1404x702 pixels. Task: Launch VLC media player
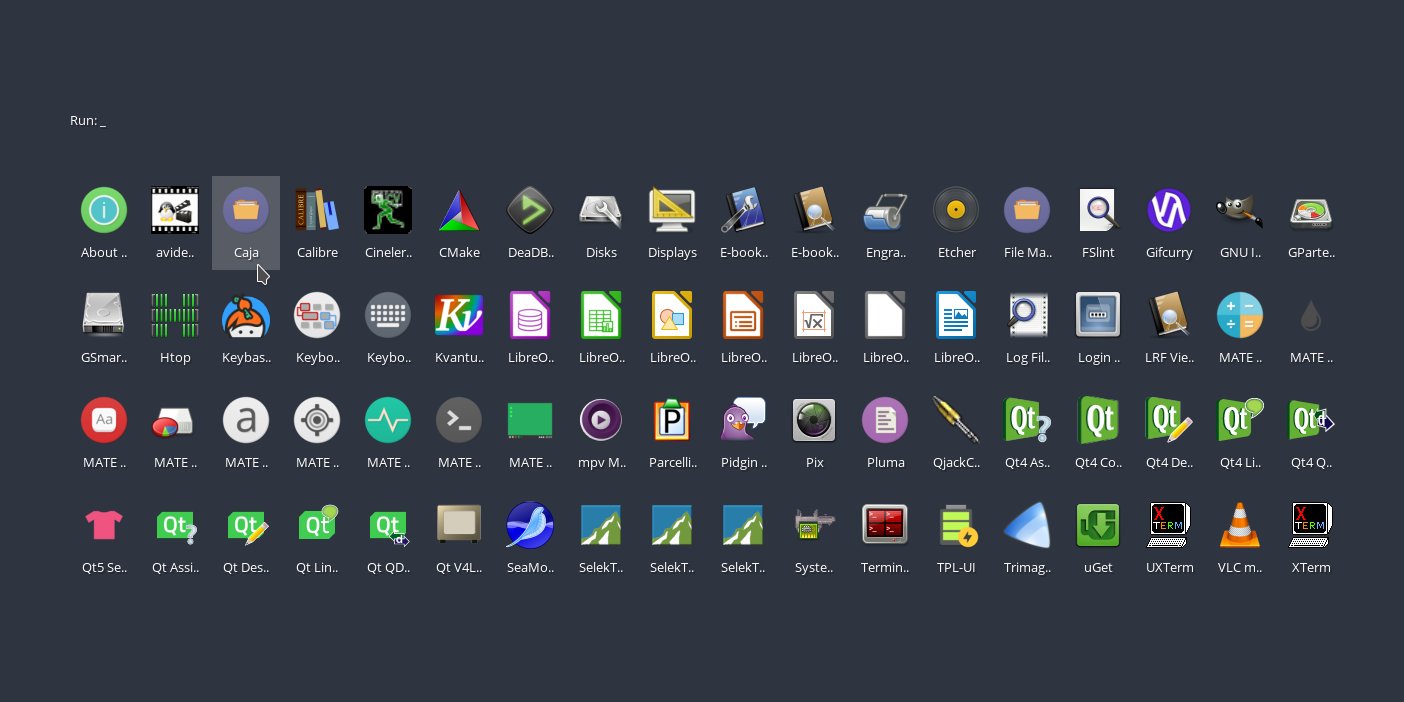[x=1240, y=538]
